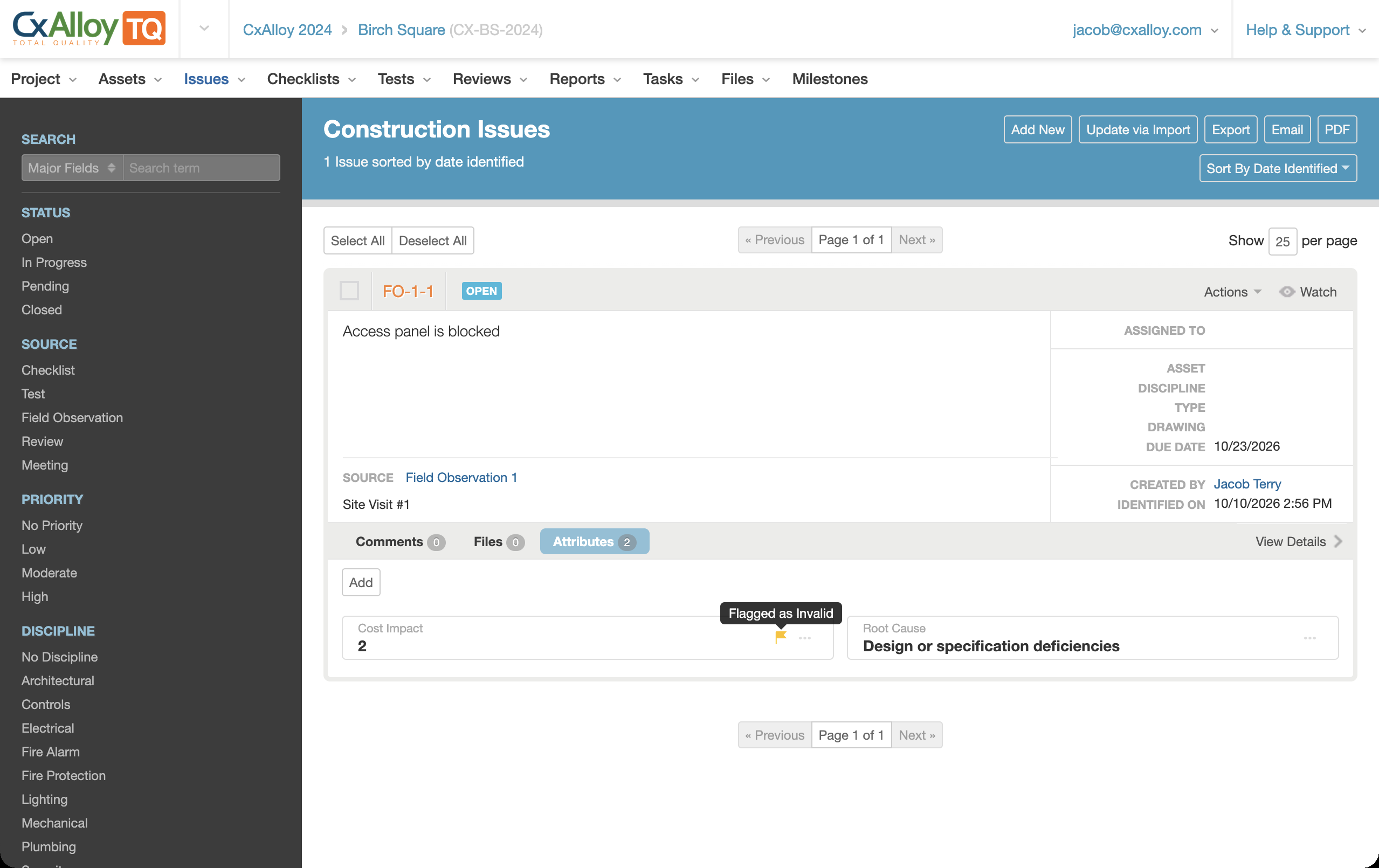The height and width of the screenshot is (868, 1379).
Task: Switch to the Files tab of the issue
Action: [x=499, y=542]
